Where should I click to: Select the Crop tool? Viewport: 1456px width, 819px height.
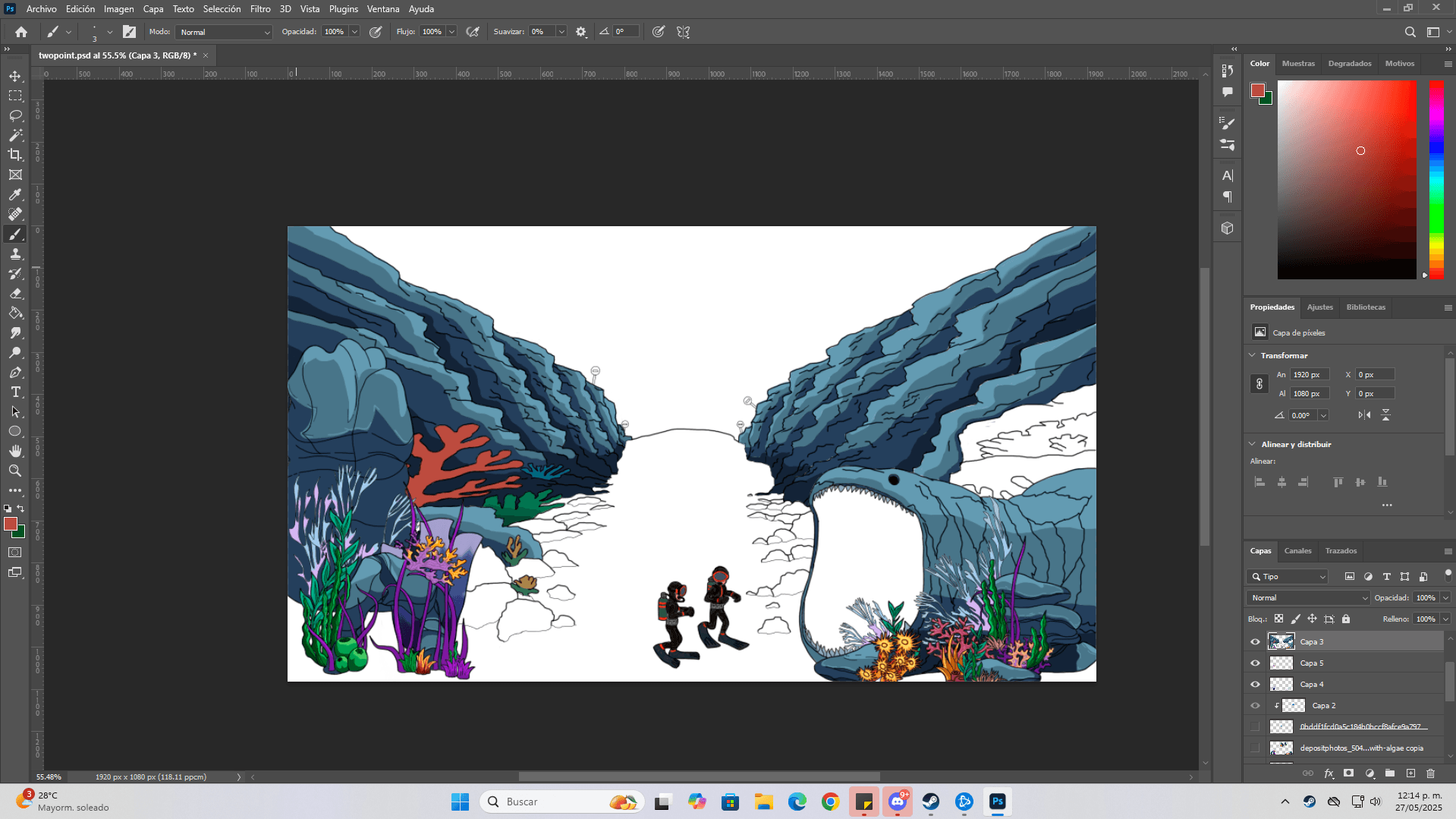click(15, 155)
